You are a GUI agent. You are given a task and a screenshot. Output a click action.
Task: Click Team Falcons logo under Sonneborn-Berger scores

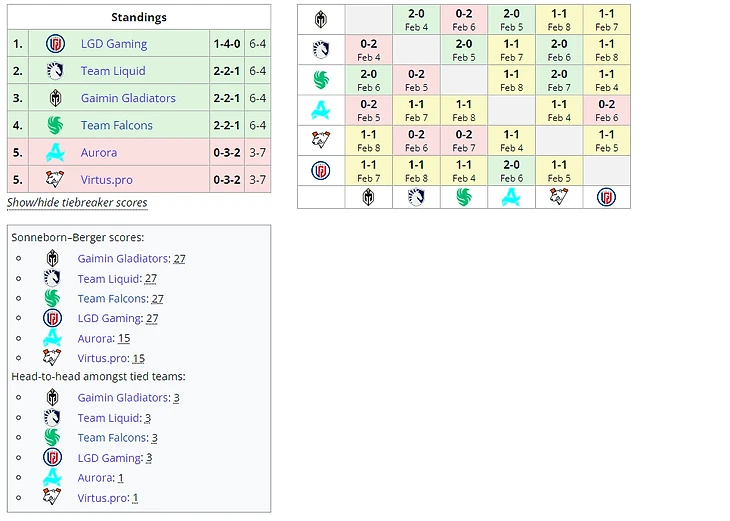click(x=52, y=298)
